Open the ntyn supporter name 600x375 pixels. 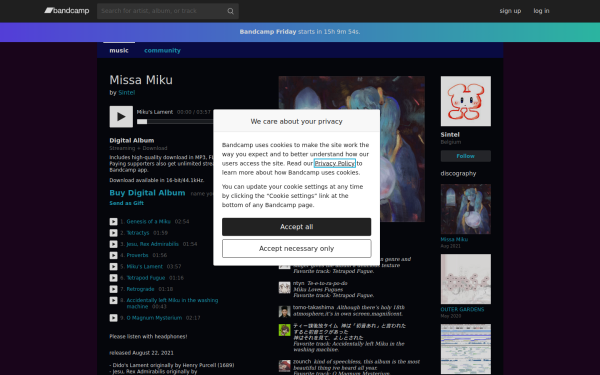click(298, 283)
